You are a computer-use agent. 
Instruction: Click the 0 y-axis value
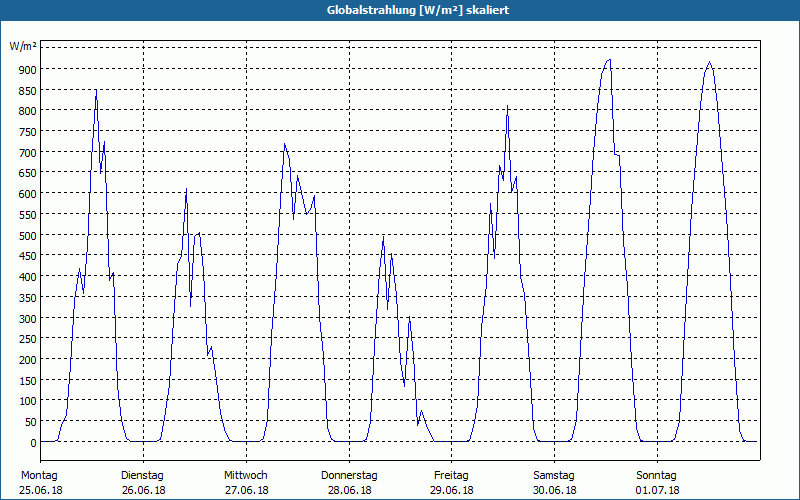point(34,443)
